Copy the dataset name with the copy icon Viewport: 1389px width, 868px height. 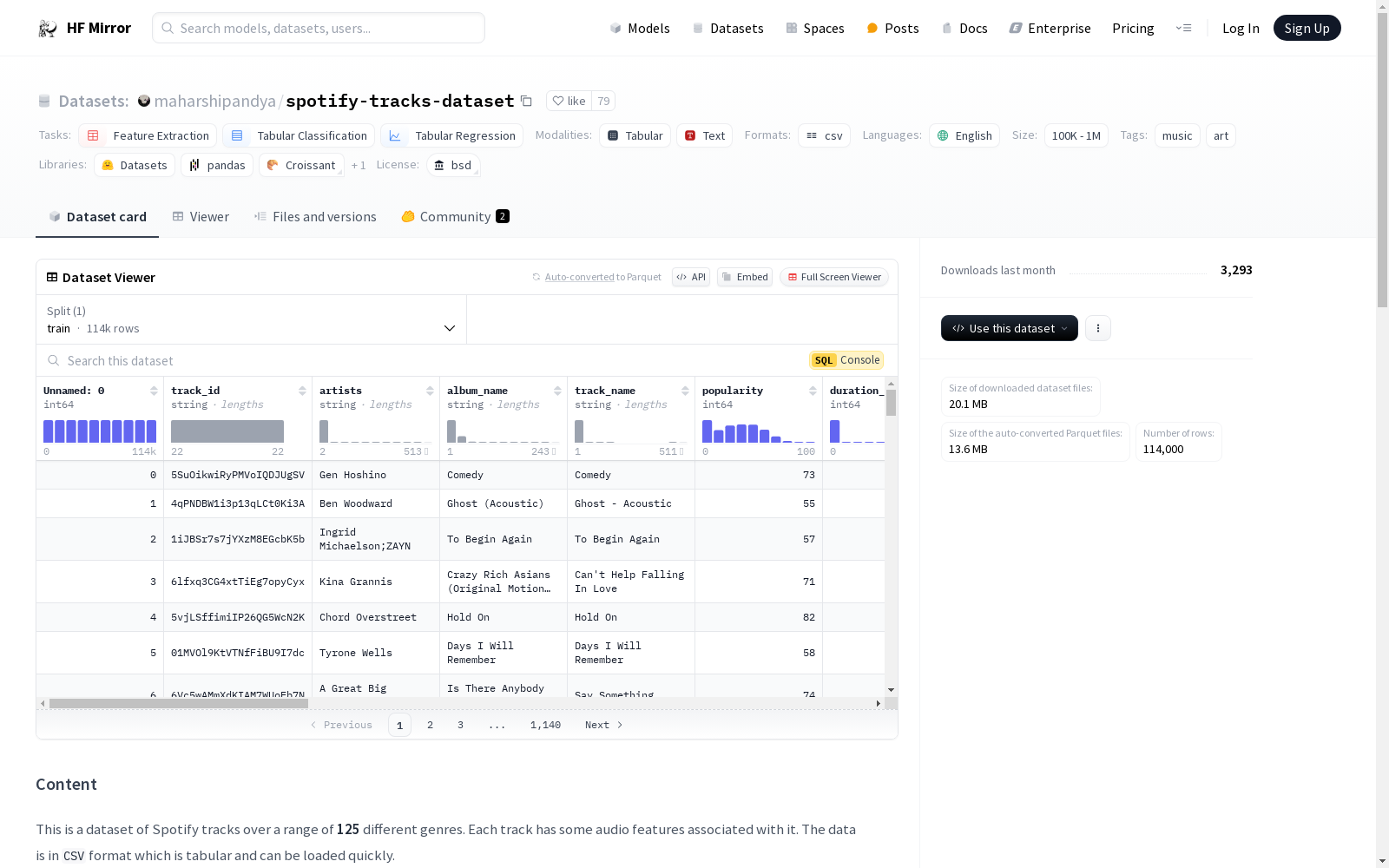point(526,101)
